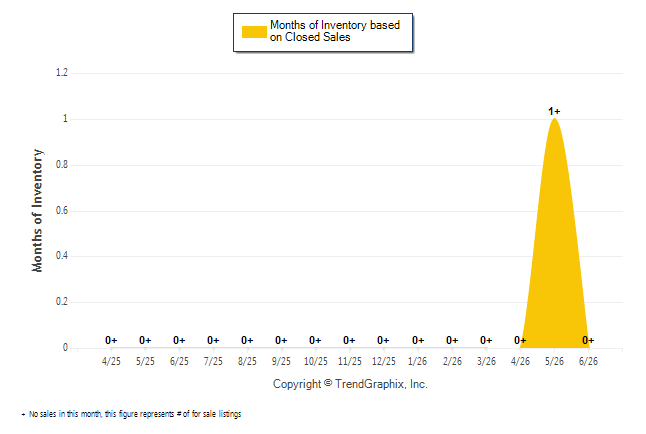Click the 1/26 x-axis label

tap(418, 361)
